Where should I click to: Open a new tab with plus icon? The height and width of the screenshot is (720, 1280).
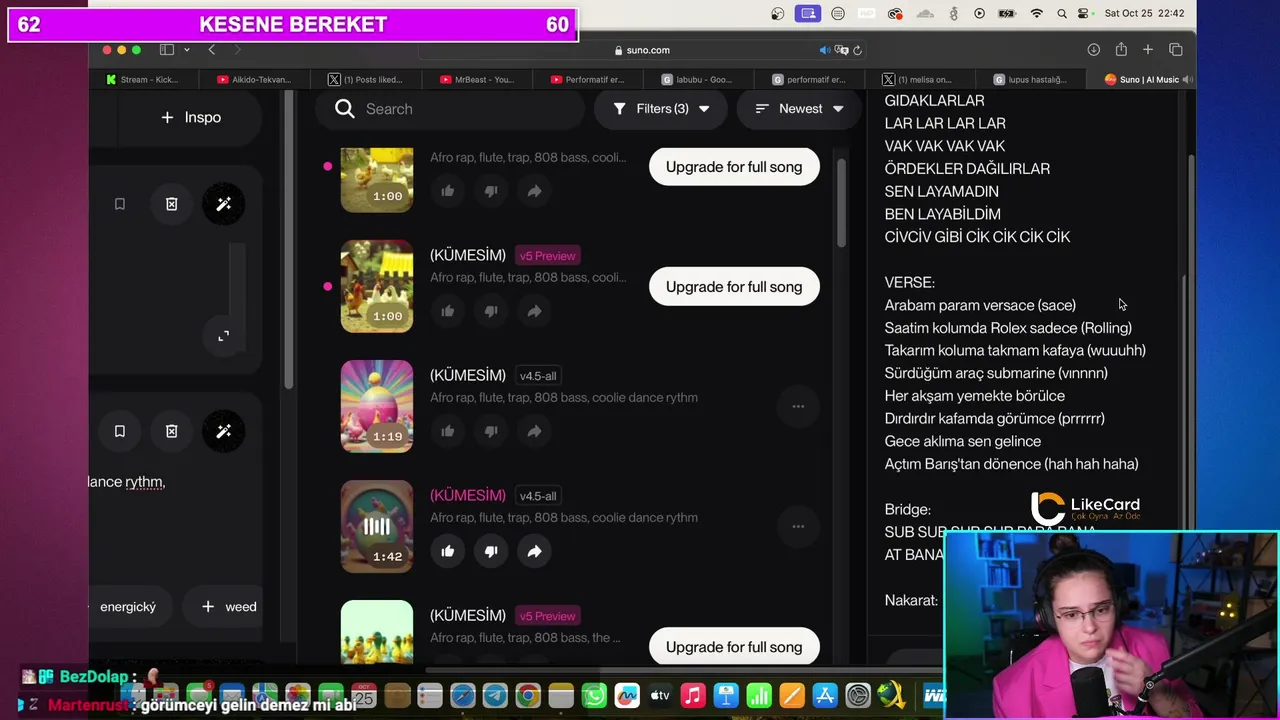click(1148, 50)
